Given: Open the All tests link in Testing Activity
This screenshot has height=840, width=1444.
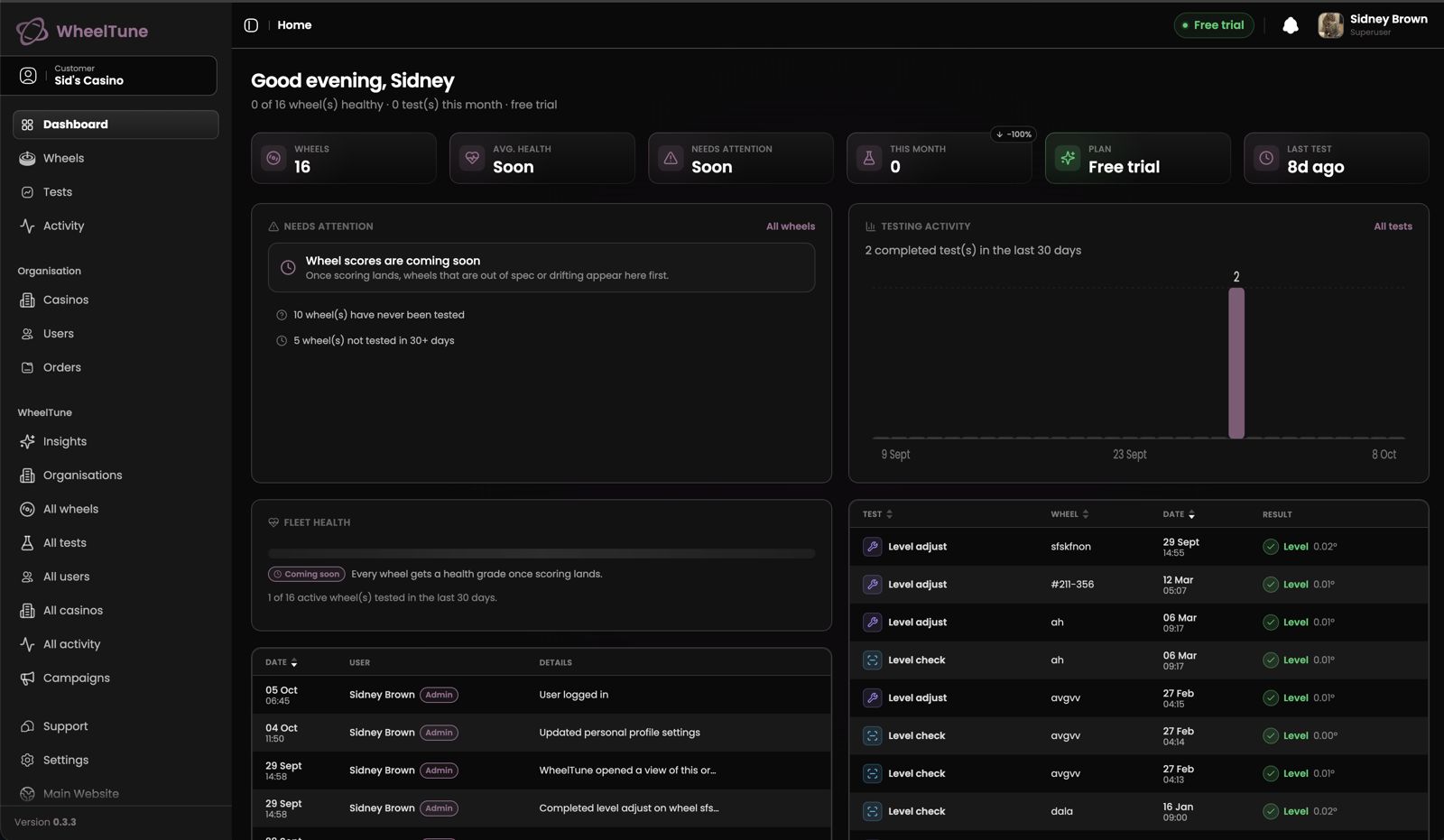Looking at the screenshot, I should click(x=1393, y=226).
